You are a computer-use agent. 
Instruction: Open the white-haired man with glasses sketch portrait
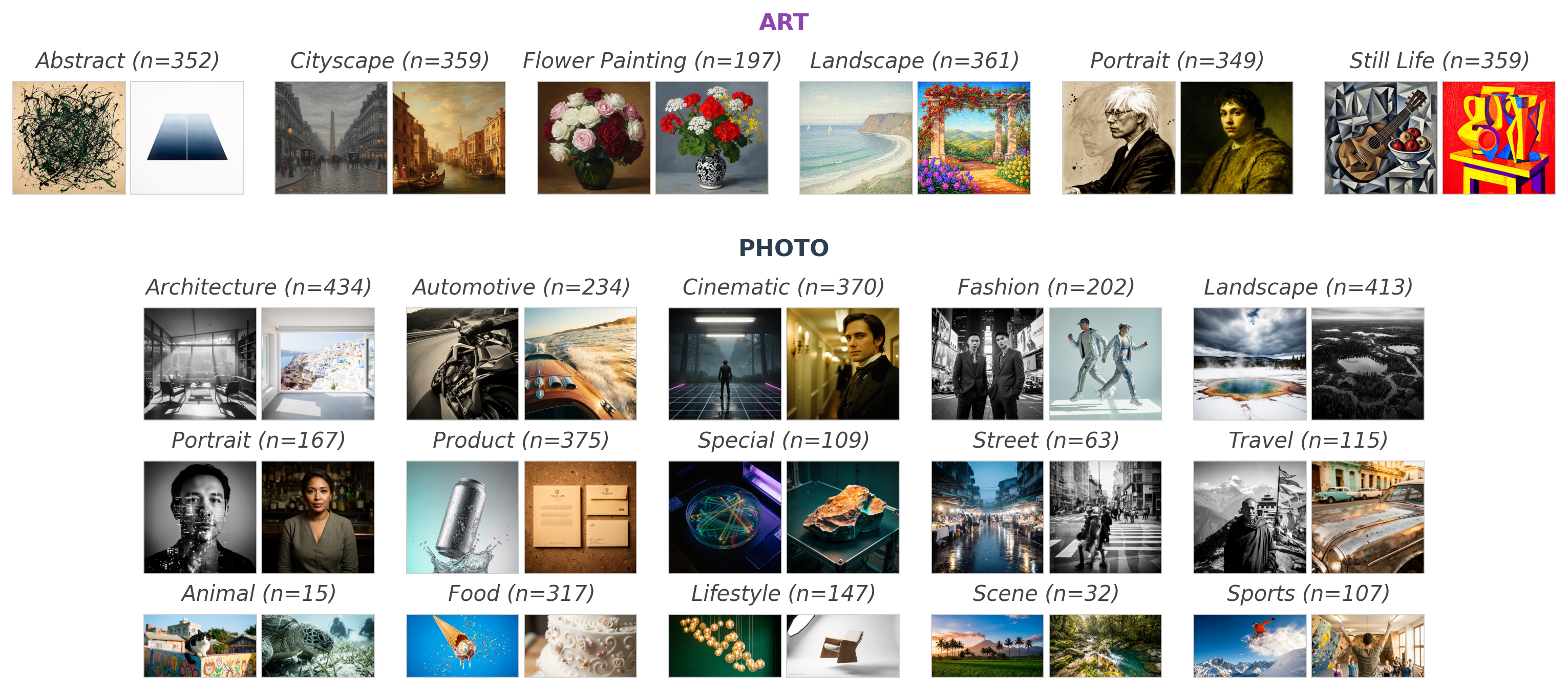point(1118,138)
